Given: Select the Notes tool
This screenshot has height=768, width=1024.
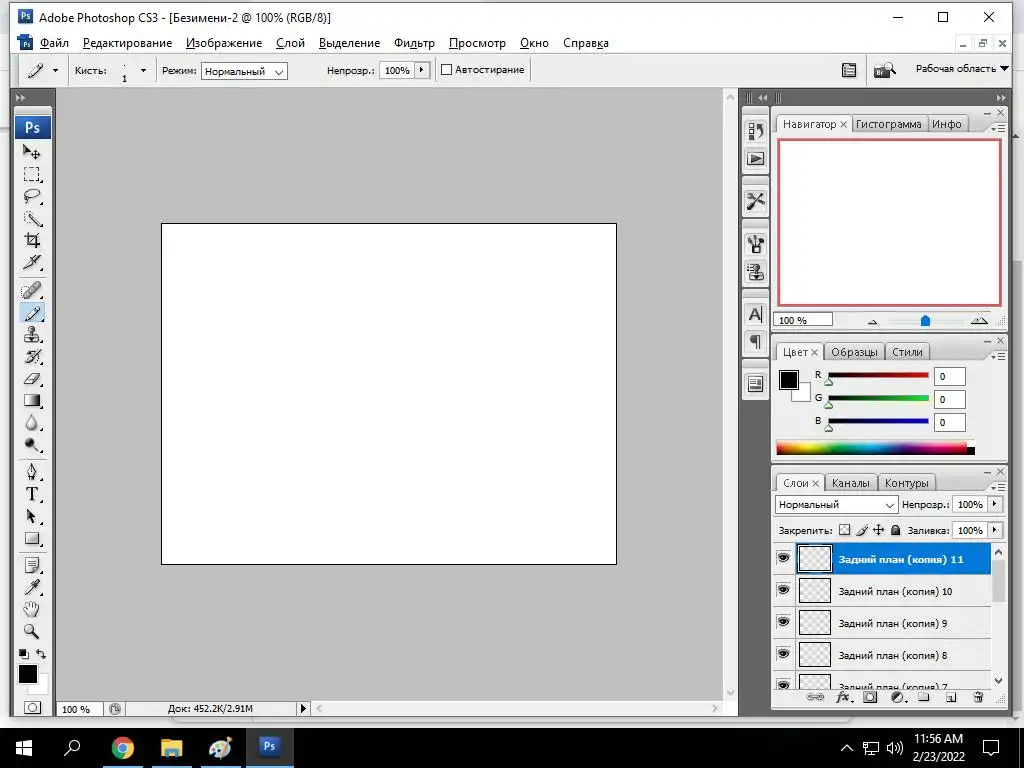Looking at the screenshot, I should (32, 565).
